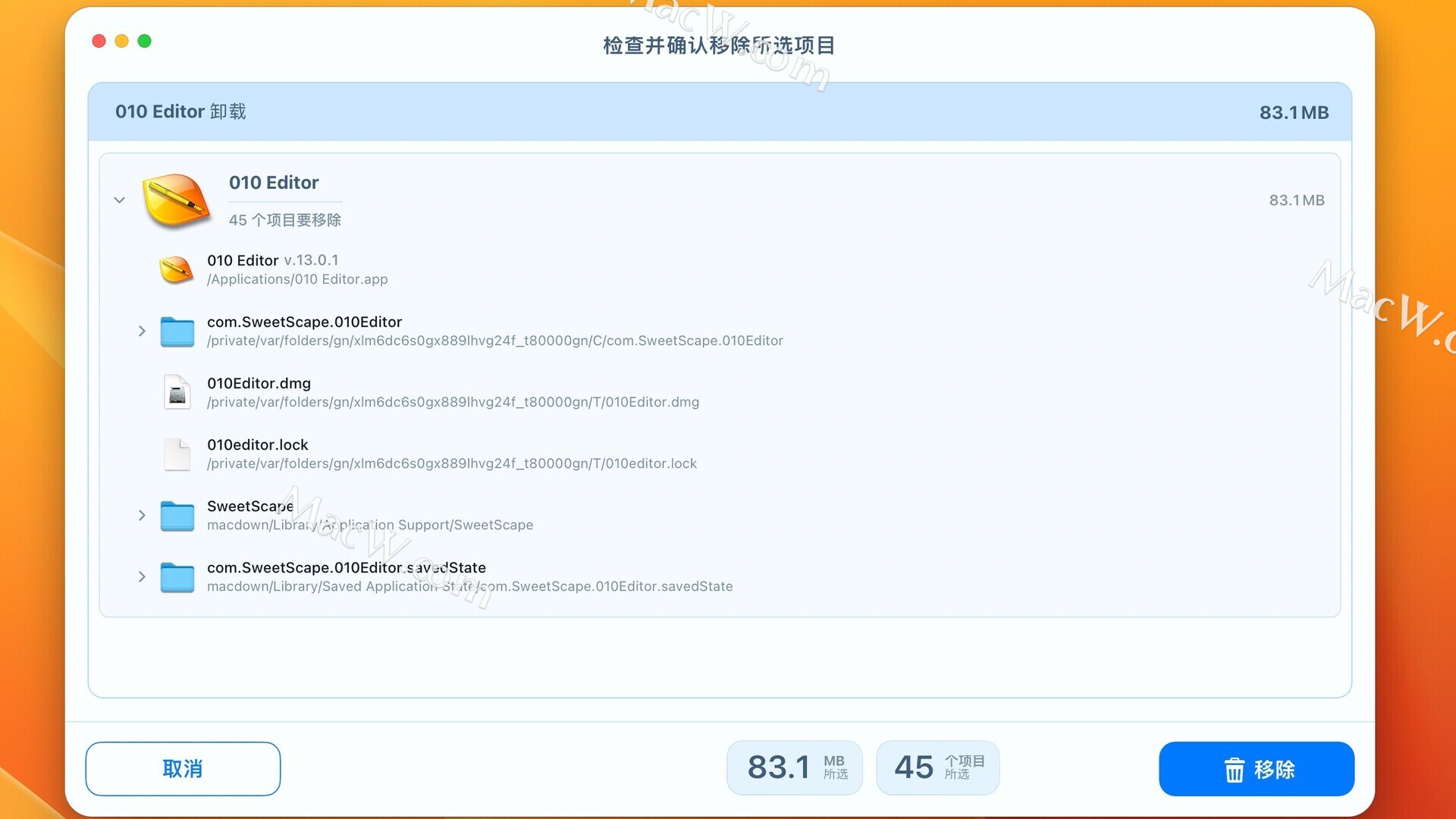Click the 010 Editor group title
The height and width of the screenshot is (819, 1456).
click(x=274, y=183)
